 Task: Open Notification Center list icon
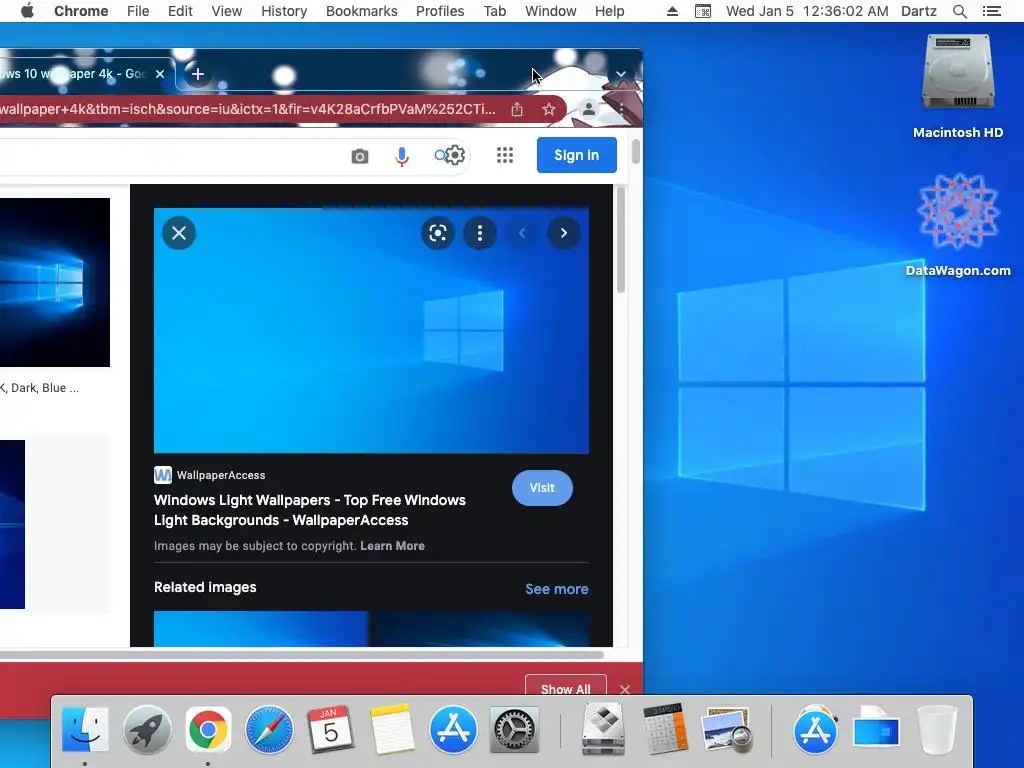point(991,11)
